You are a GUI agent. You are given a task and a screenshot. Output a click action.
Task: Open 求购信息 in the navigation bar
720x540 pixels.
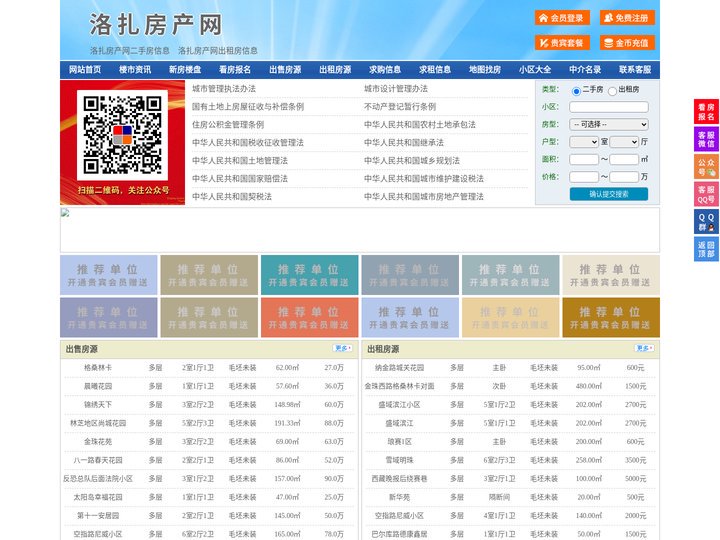click(385, 70)
